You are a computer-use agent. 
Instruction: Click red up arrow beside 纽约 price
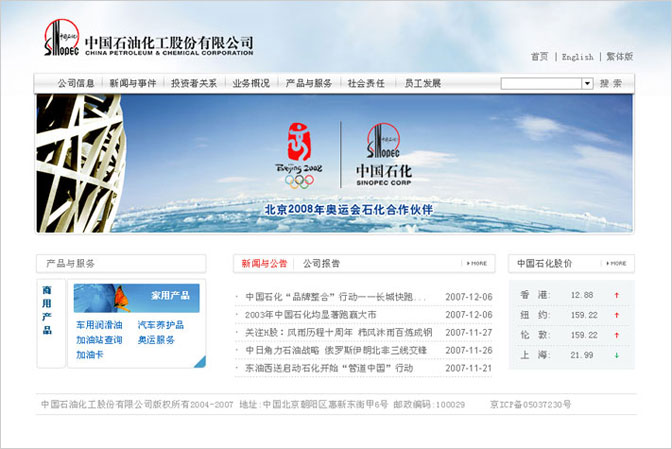617,315
